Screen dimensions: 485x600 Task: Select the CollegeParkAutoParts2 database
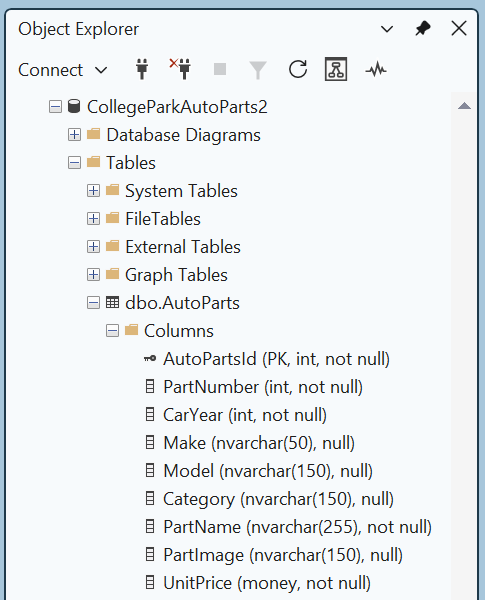177,107
